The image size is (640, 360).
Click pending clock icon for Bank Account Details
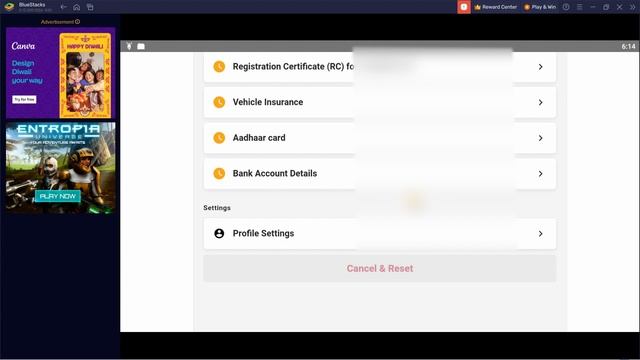(x=219, y=173)
